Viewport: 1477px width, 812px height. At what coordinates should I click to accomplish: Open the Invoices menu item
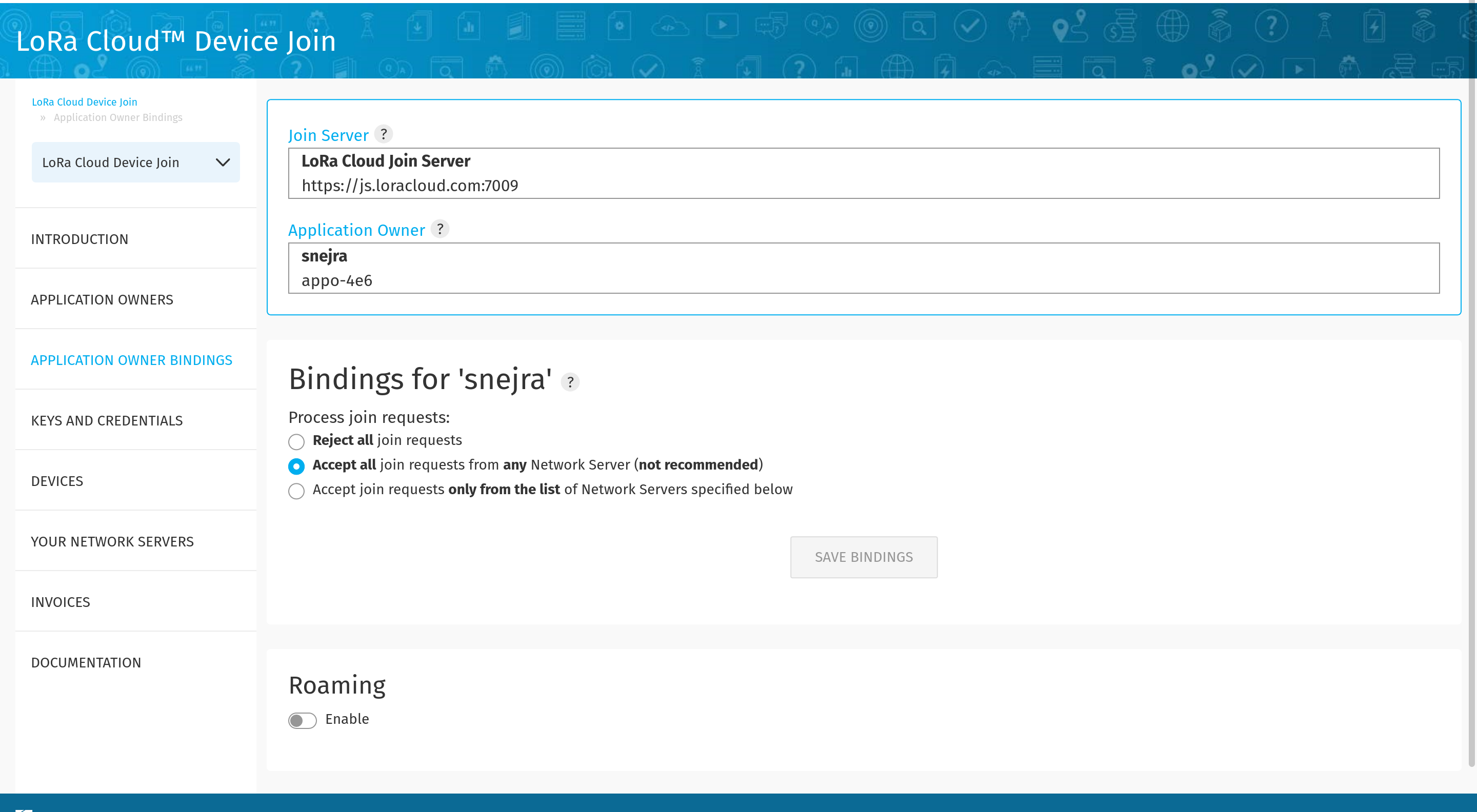pyautogui.click(x=136, y=602)
